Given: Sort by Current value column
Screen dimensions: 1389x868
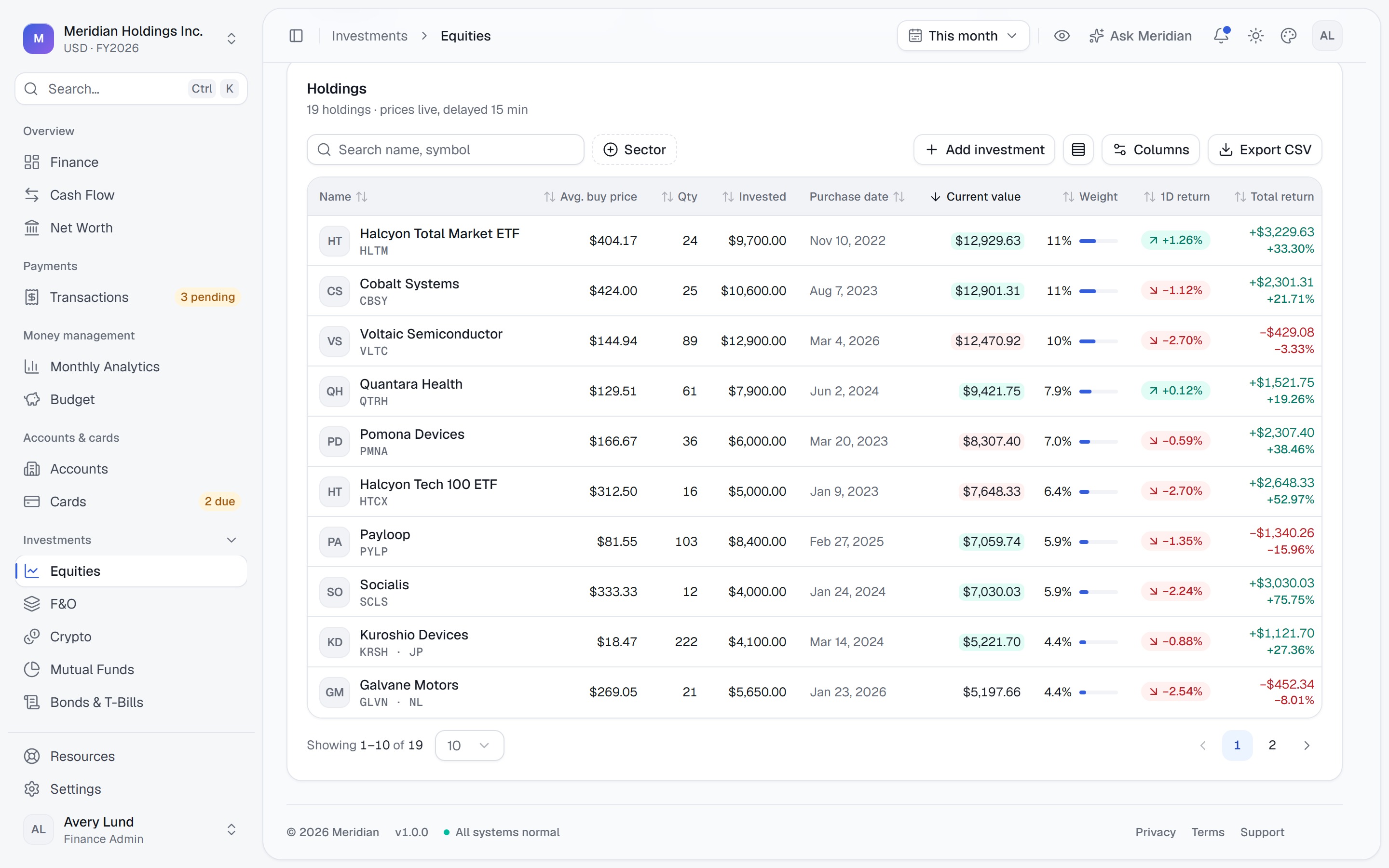Looking at the screenshot, I should pos(975,197).
